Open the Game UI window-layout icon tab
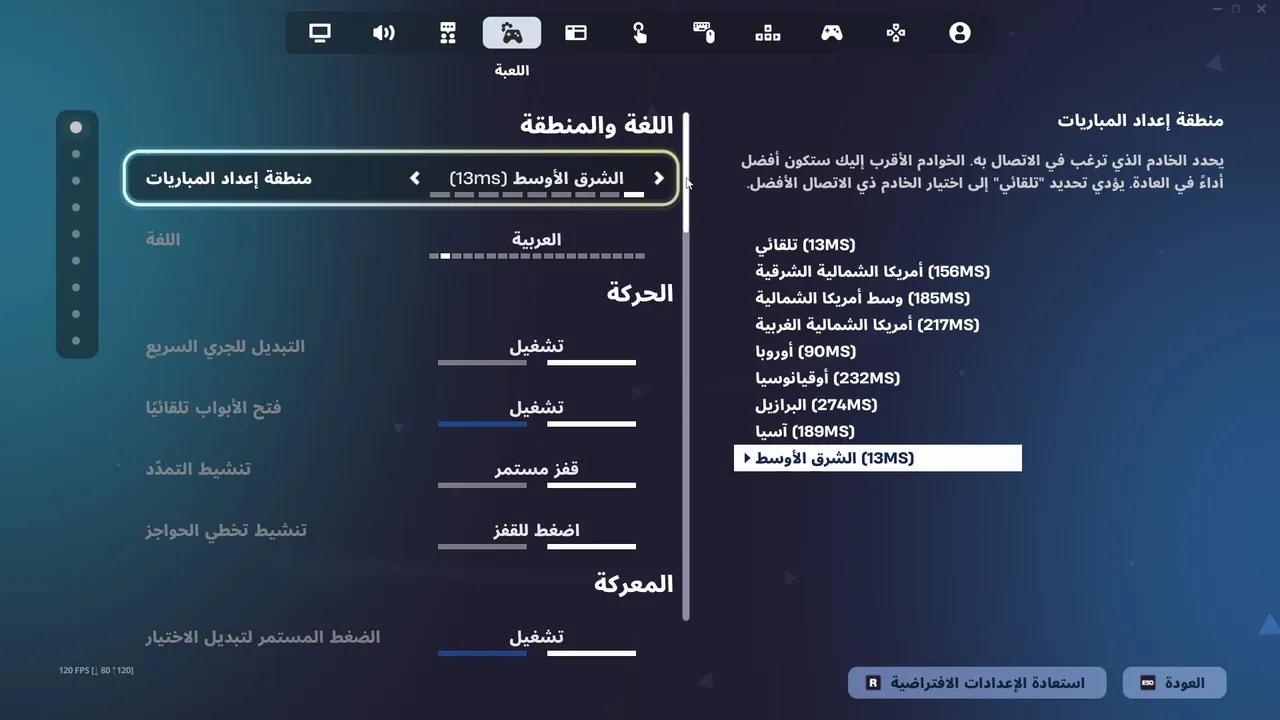 click(x=576, y=33)
